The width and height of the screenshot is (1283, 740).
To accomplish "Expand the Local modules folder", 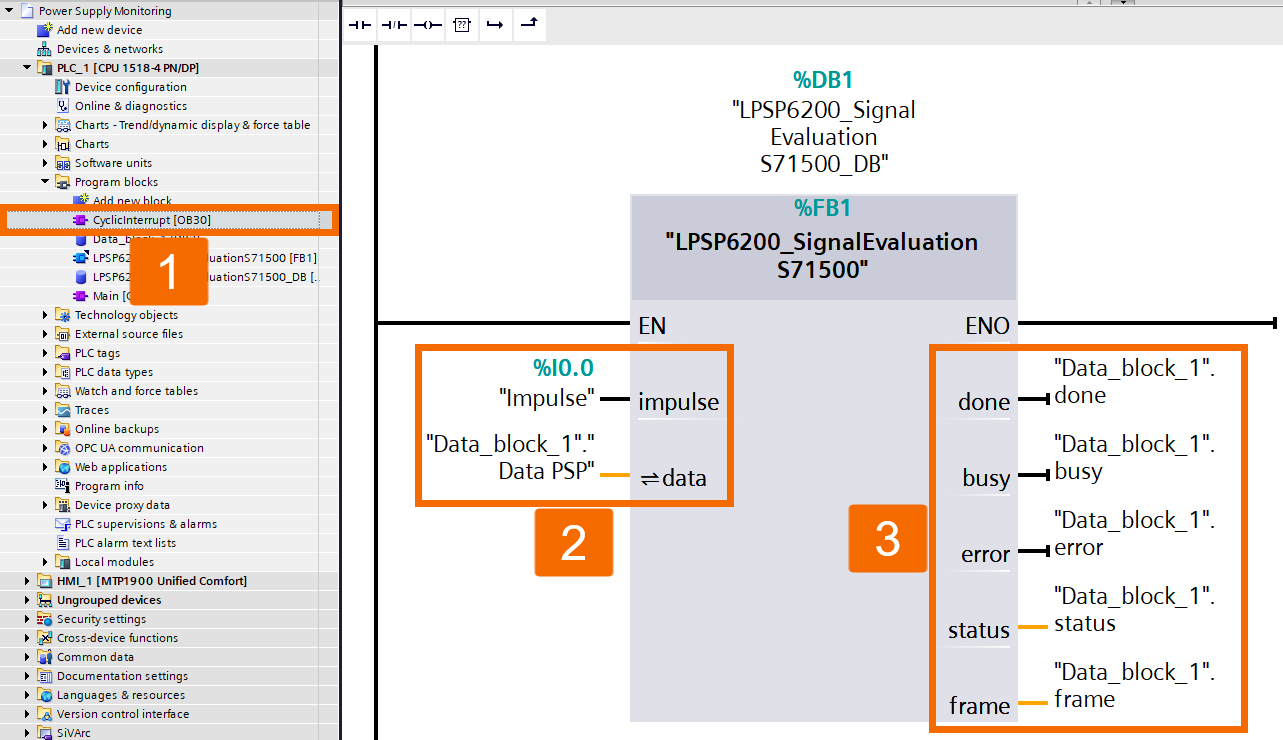I will [45, 562].
